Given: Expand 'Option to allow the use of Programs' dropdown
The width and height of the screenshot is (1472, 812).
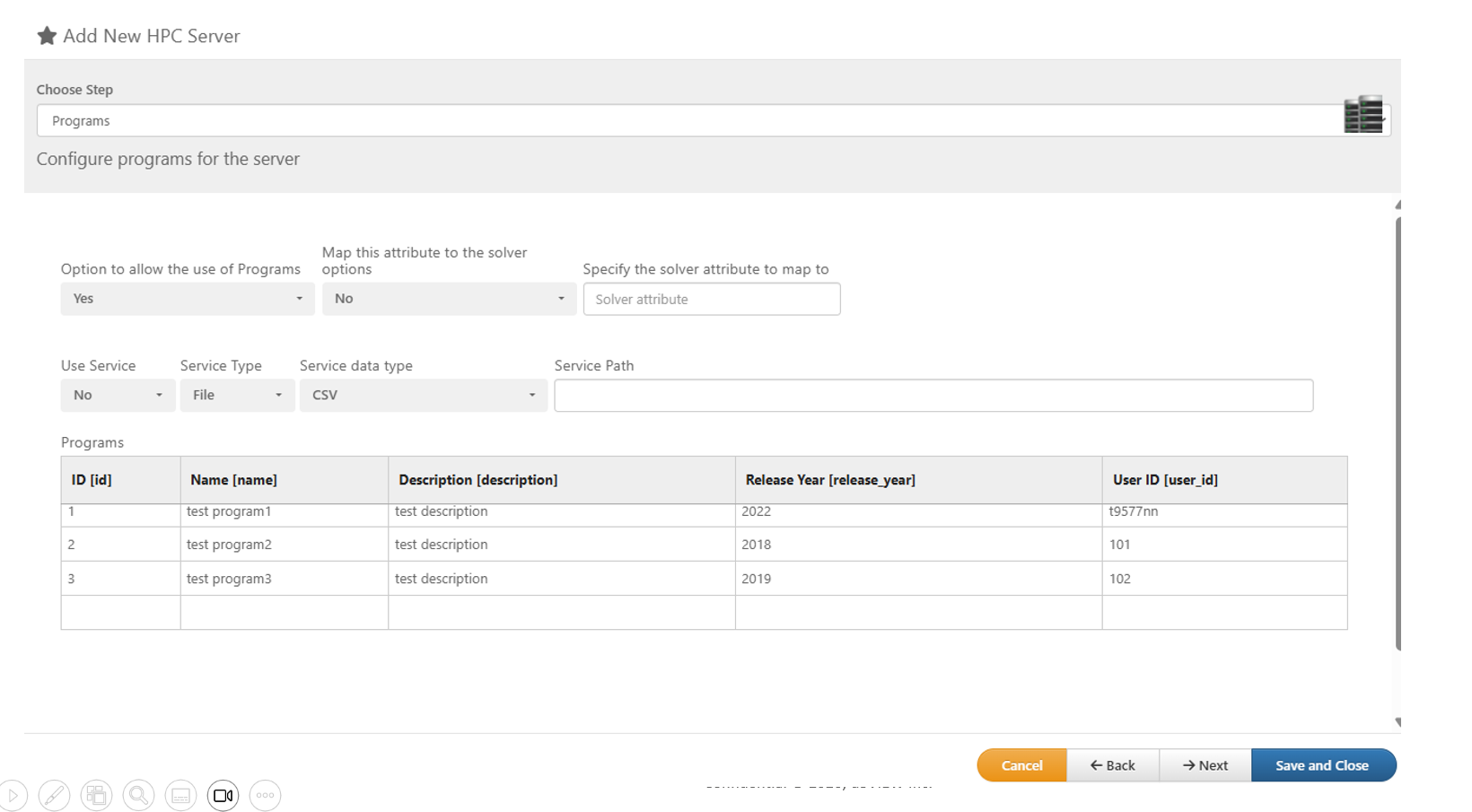Looking at the screenshot, I should pos(187,299).
